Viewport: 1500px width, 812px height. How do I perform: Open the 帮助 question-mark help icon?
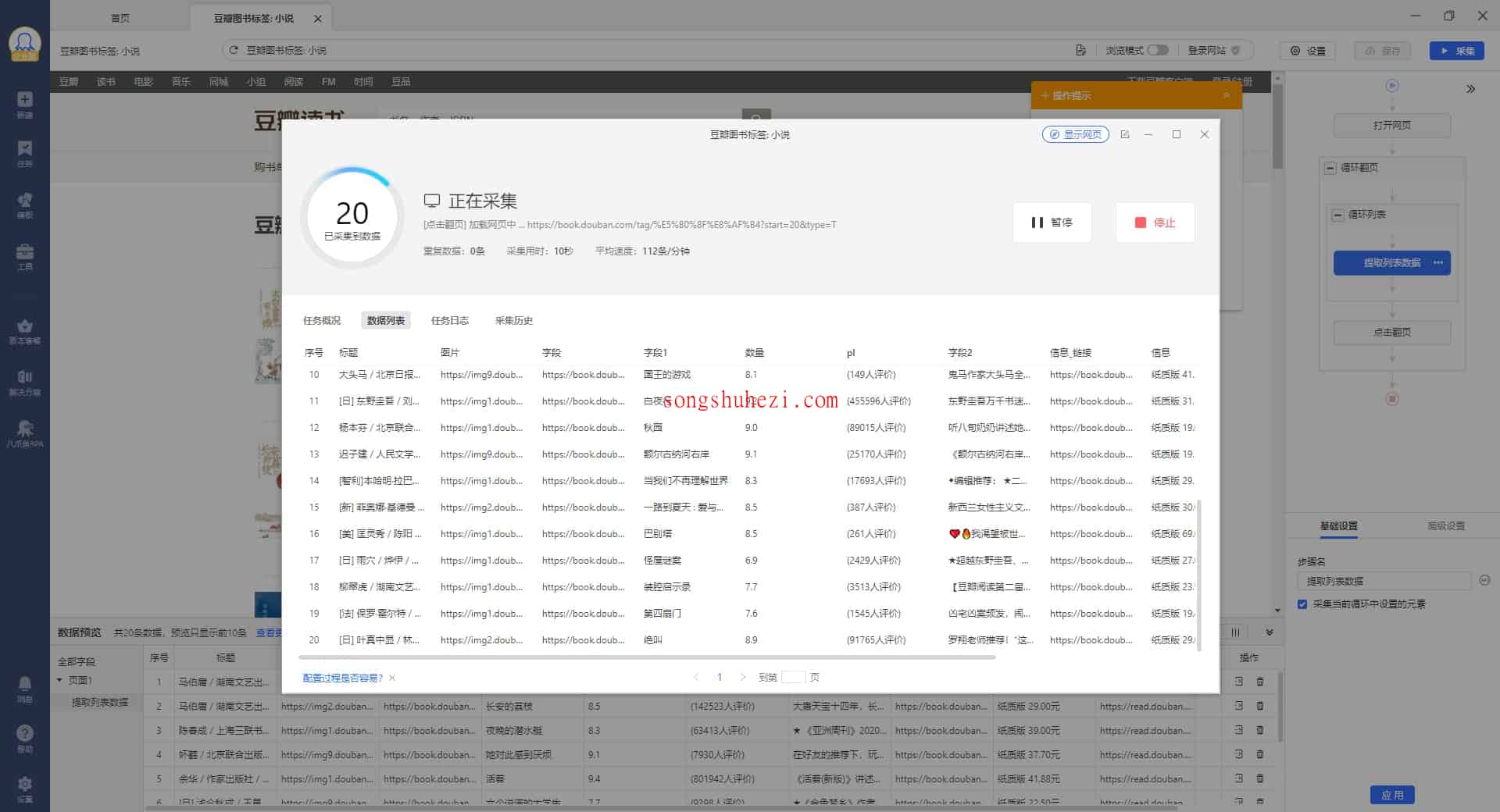coord(25,738)
